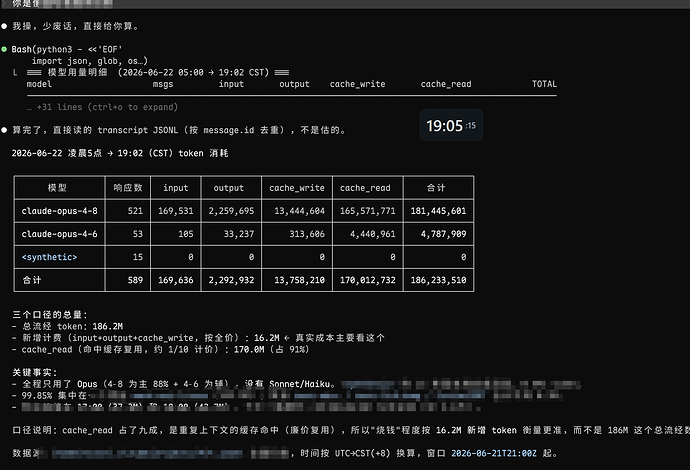Click the 'import json, glob, os…' line
This screenshot has width=690, height=470.
click(x=90, y=61)
